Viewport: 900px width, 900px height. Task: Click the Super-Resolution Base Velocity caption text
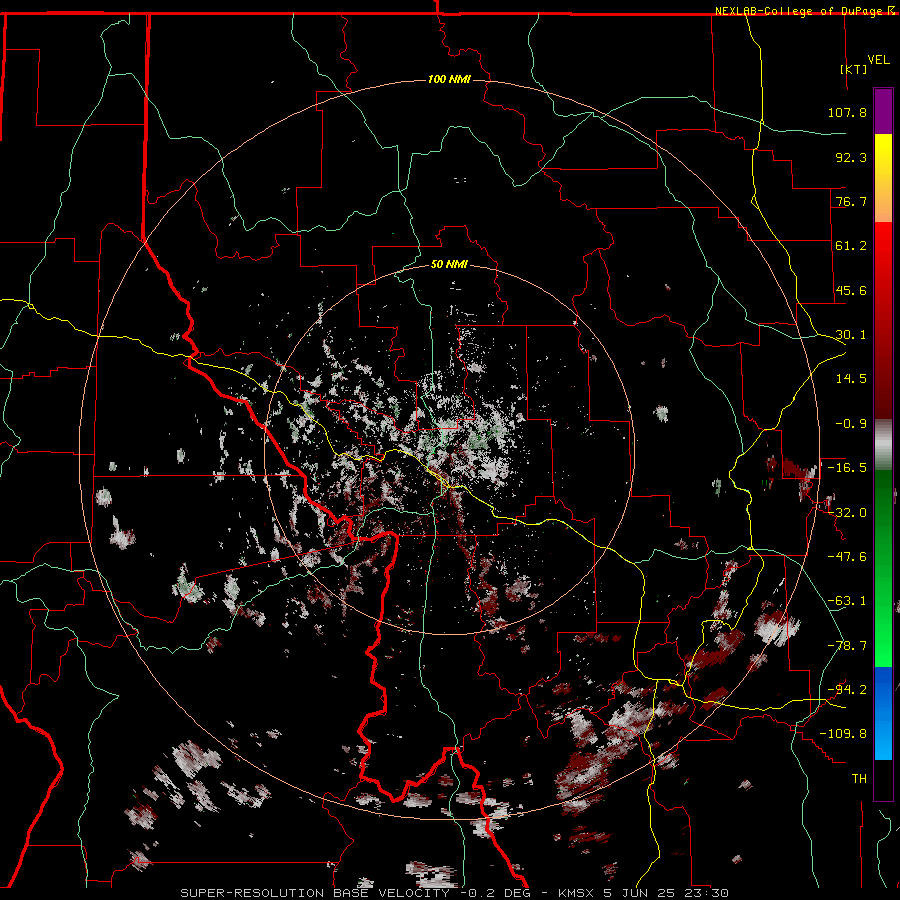[x=455, y=893]
